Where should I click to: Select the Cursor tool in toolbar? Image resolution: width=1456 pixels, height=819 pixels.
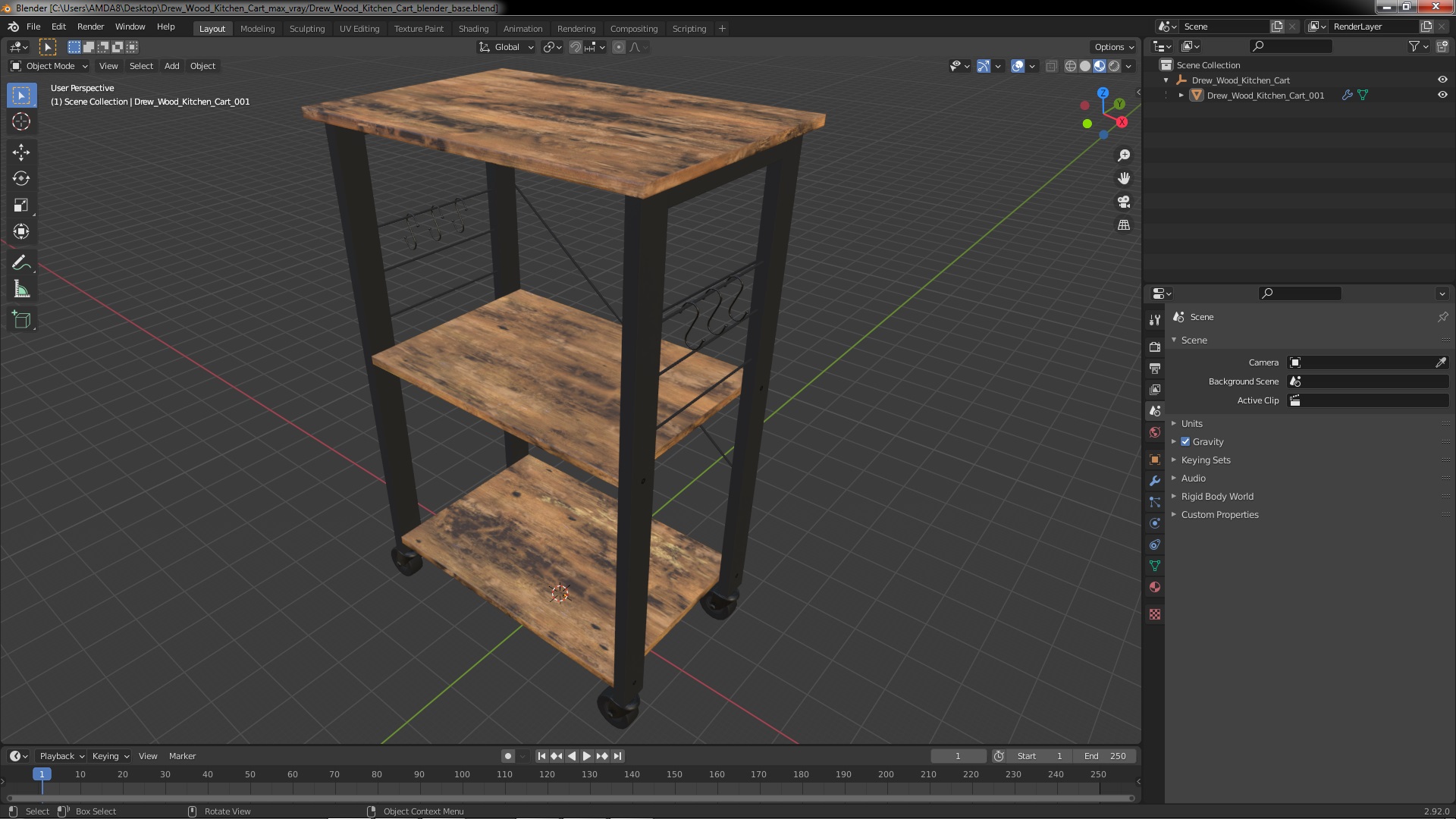[x=22, y=121]
